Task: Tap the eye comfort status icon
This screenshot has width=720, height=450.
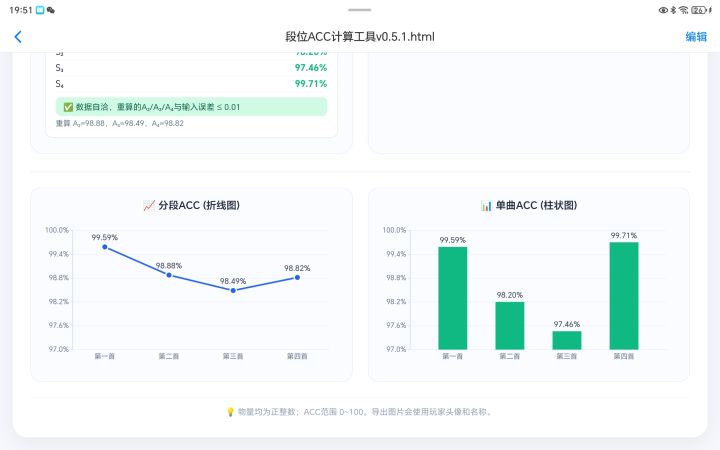Action: click(663, 10)
